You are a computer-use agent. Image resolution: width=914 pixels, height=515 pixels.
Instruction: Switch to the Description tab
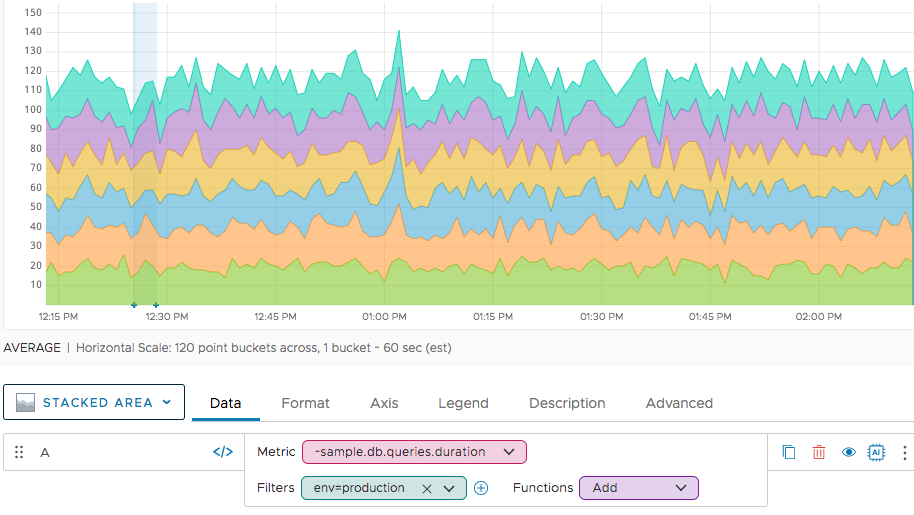click(567, 403)
